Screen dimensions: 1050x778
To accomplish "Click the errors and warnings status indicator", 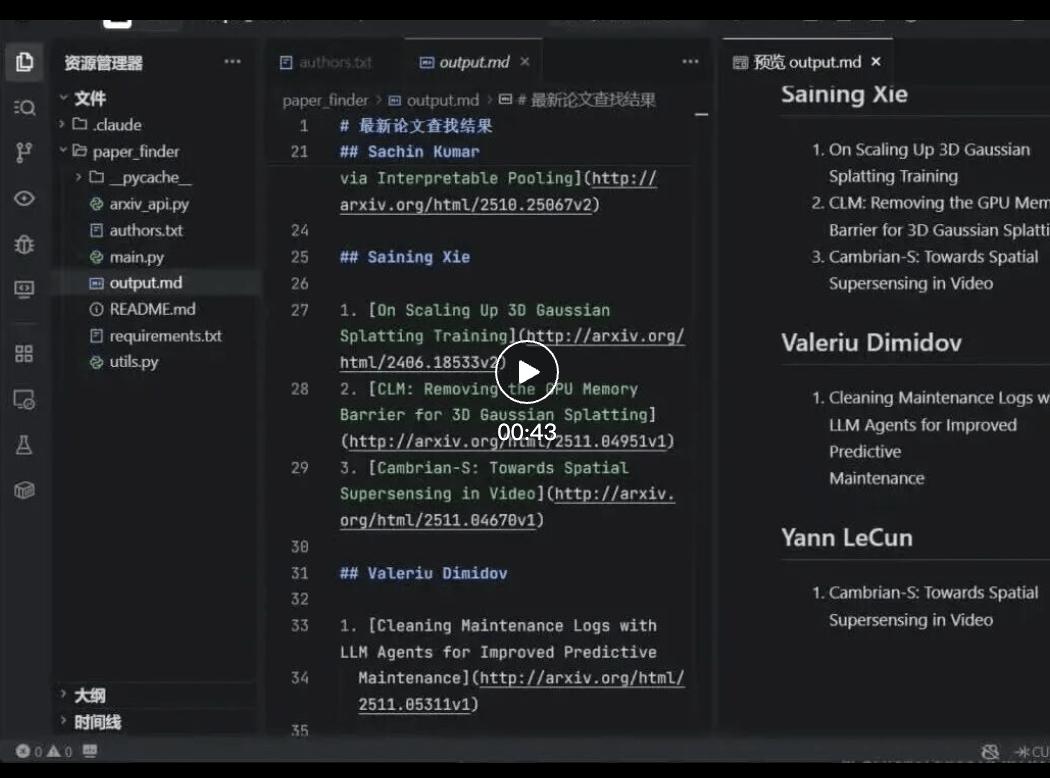I will tap(44, 751).
